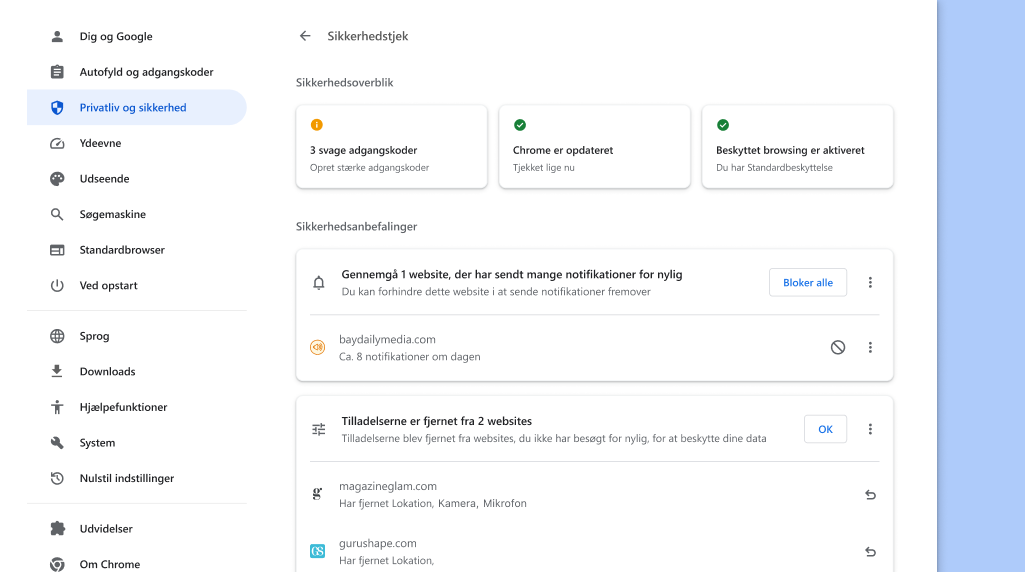Screen dimensions: 1025x572
Task: Open the Chrome er opdateret card
Action: [x=594, y=146]
